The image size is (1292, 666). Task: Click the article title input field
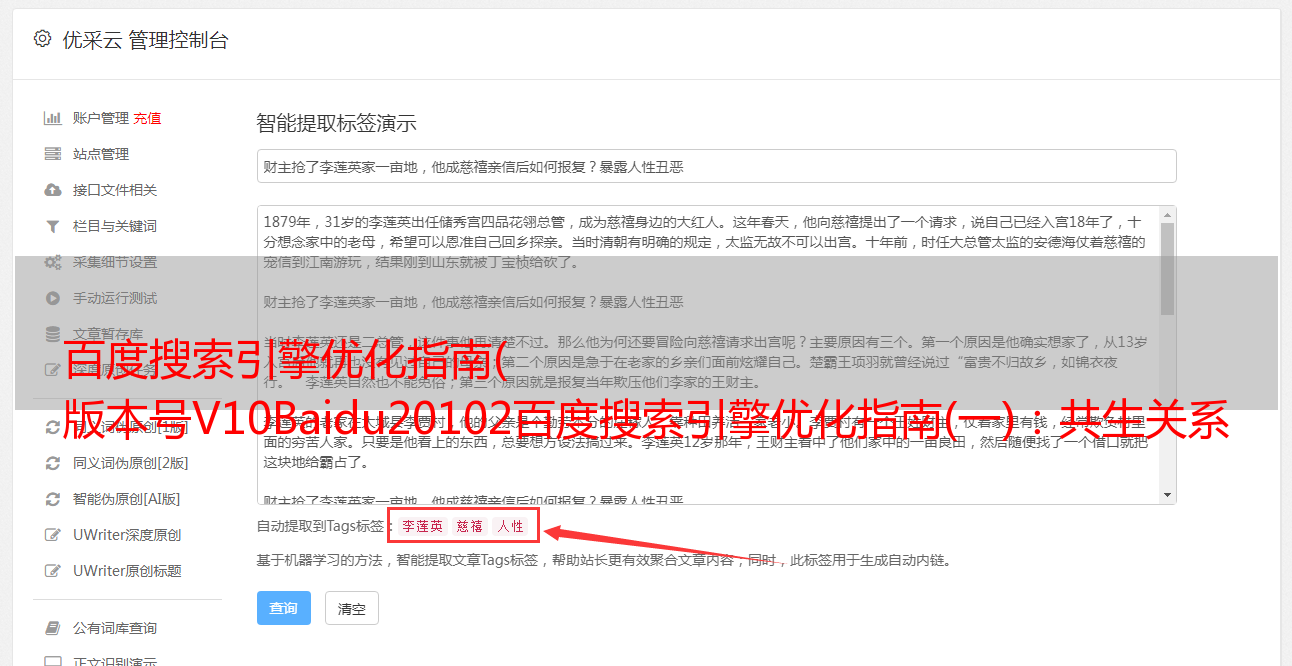pos(716,166)
